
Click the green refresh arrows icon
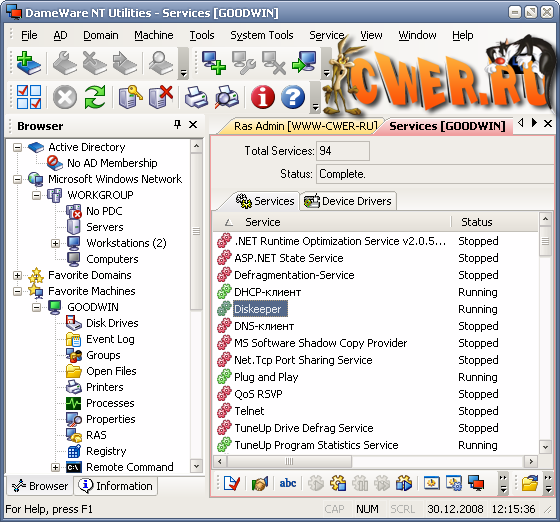pos(95,97)
